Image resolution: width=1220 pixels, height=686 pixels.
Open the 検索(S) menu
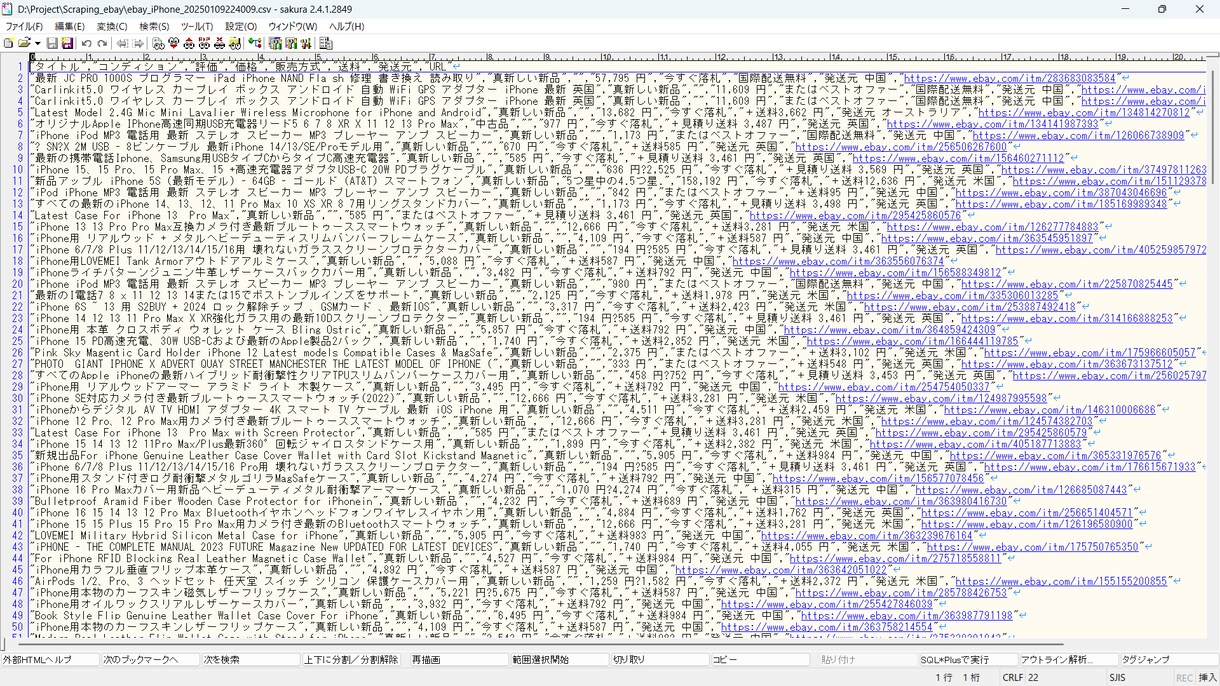pos(154,27)
